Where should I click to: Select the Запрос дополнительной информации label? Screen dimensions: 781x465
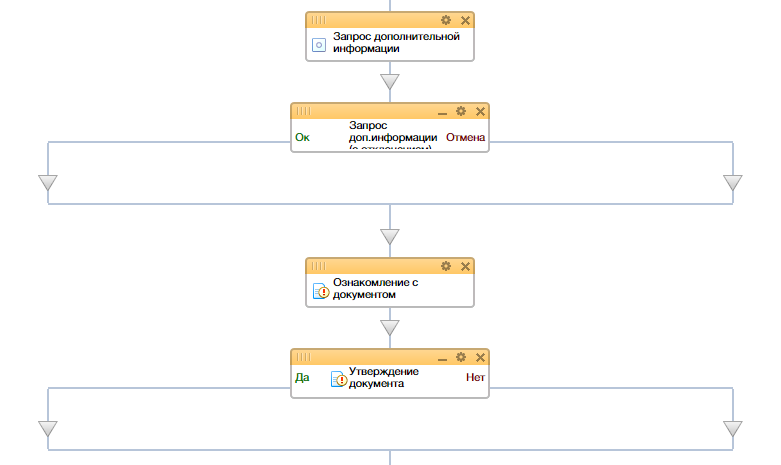point(396,42)
